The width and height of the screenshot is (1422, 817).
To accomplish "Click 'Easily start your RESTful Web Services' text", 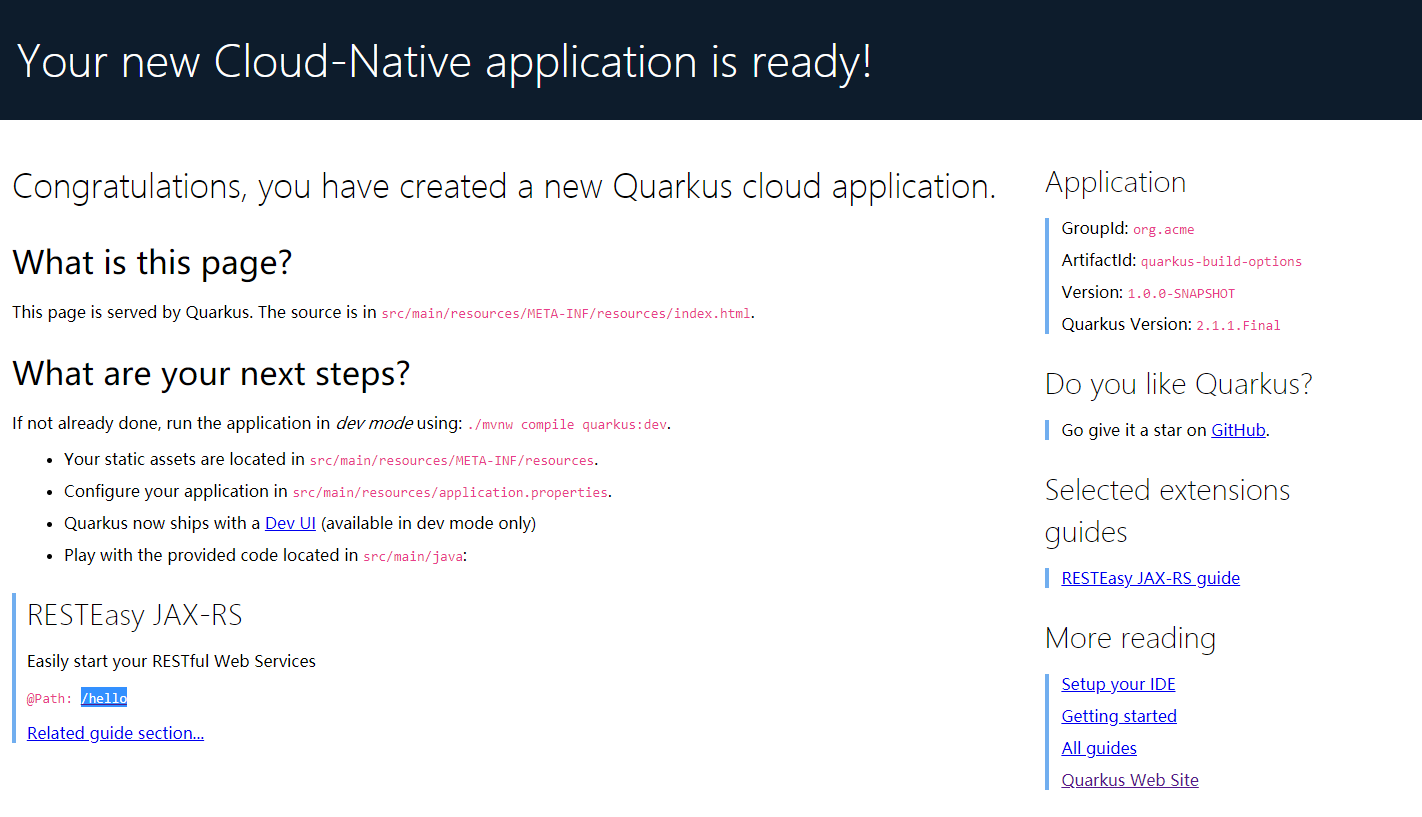I will pyautogui.click(x=171, y=661).
